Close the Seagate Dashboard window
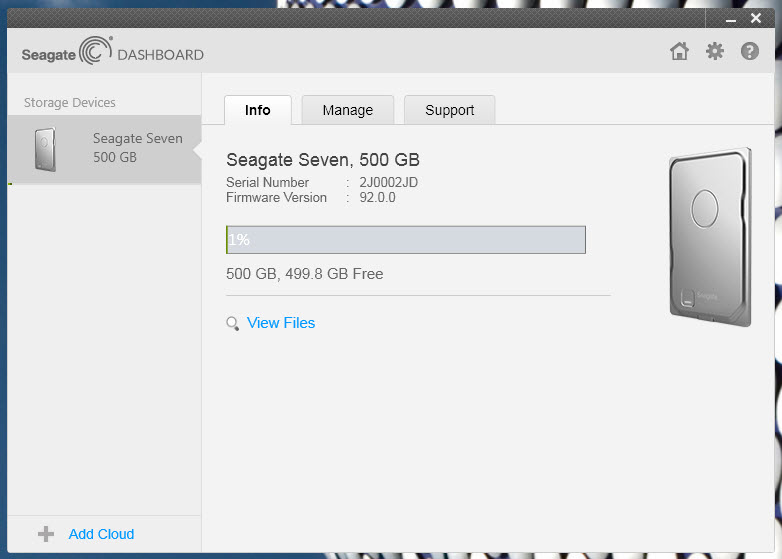Viewport: 782px width, 559px height. (x=756, y=18)
